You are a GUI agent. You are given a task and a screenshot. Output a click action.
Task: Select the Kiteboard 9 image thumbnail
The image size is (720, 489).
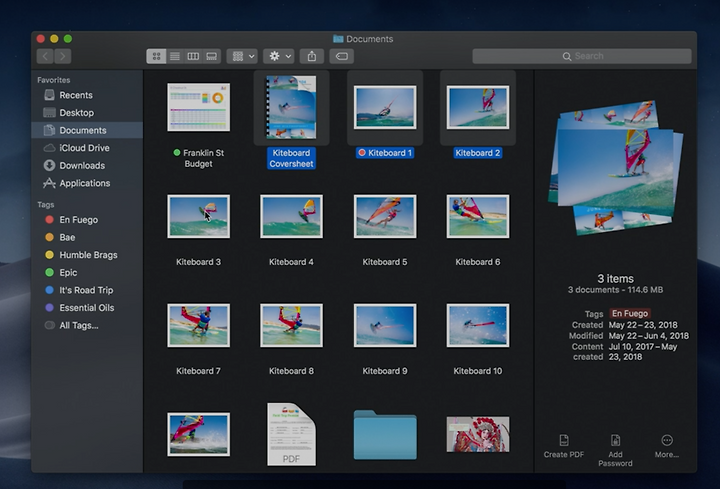click(x=385, y=325)
